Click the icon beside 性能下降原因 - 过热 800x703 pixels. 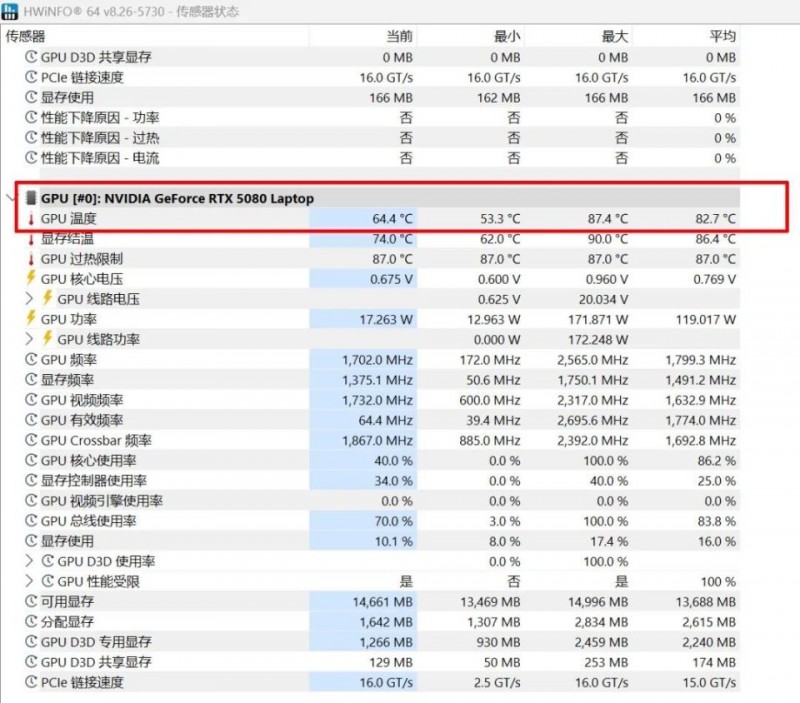point(31,138)
